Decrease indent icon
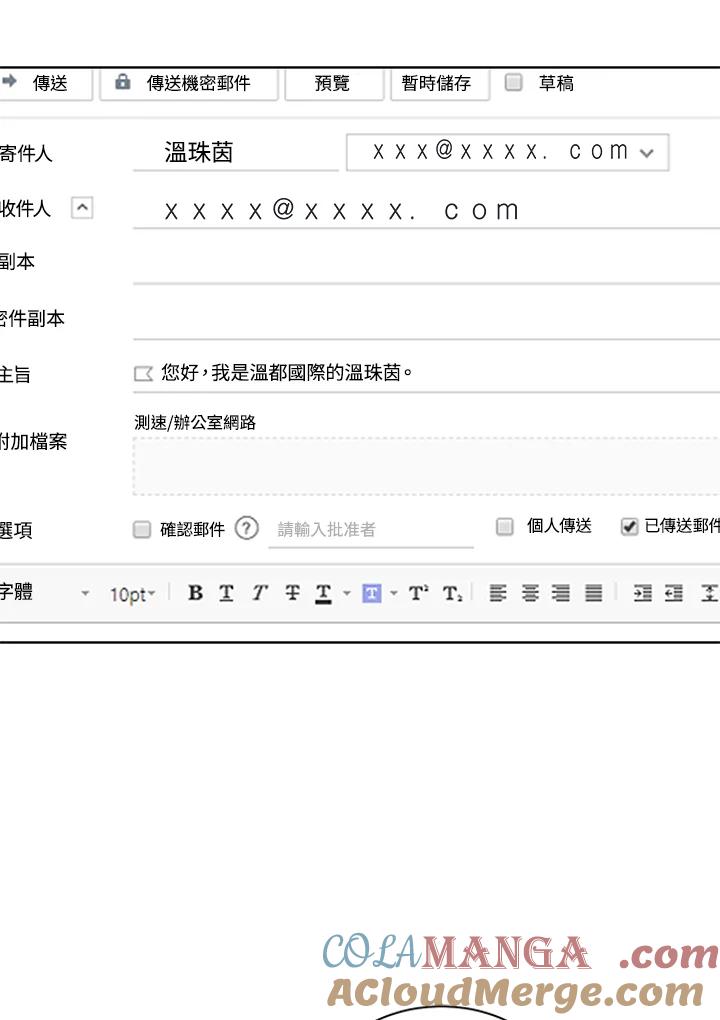This screenshot has height=1020, width=720. point(674,593)
